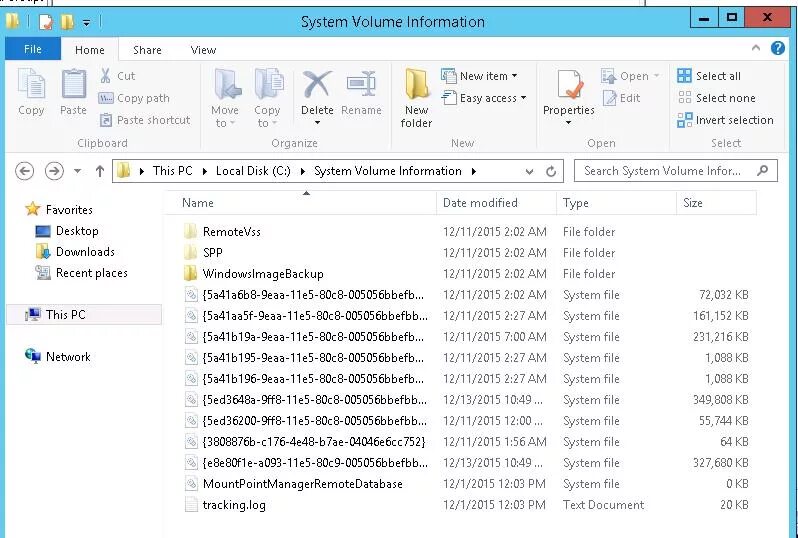
Task: Click Paste shortcut in ribbon
Action: (x=145, y=120)
